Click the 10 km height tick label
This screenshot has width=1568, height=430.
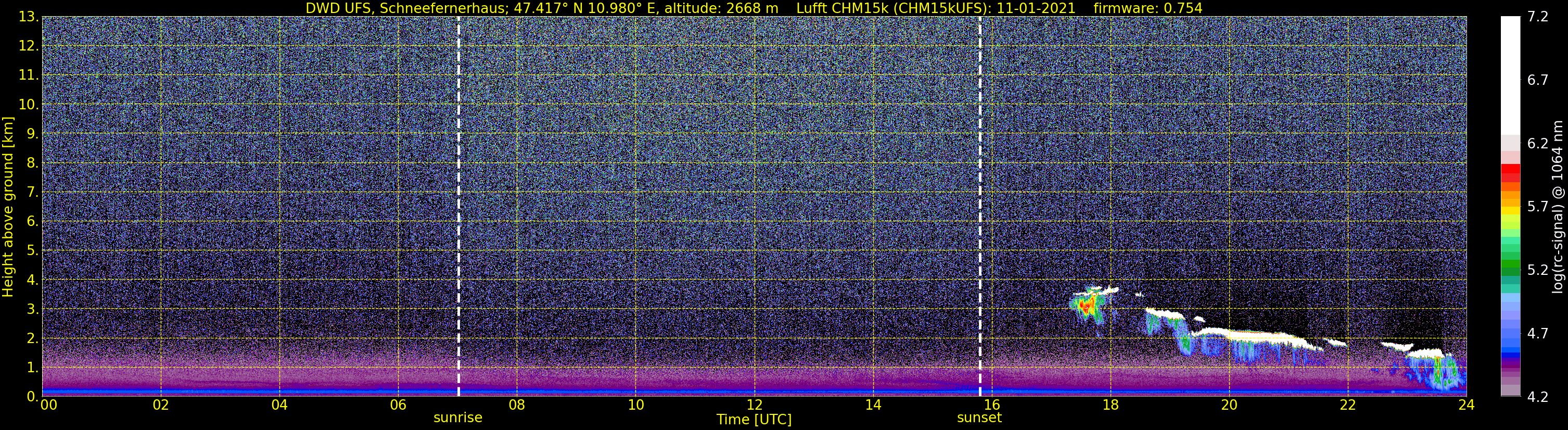(29, 105)
